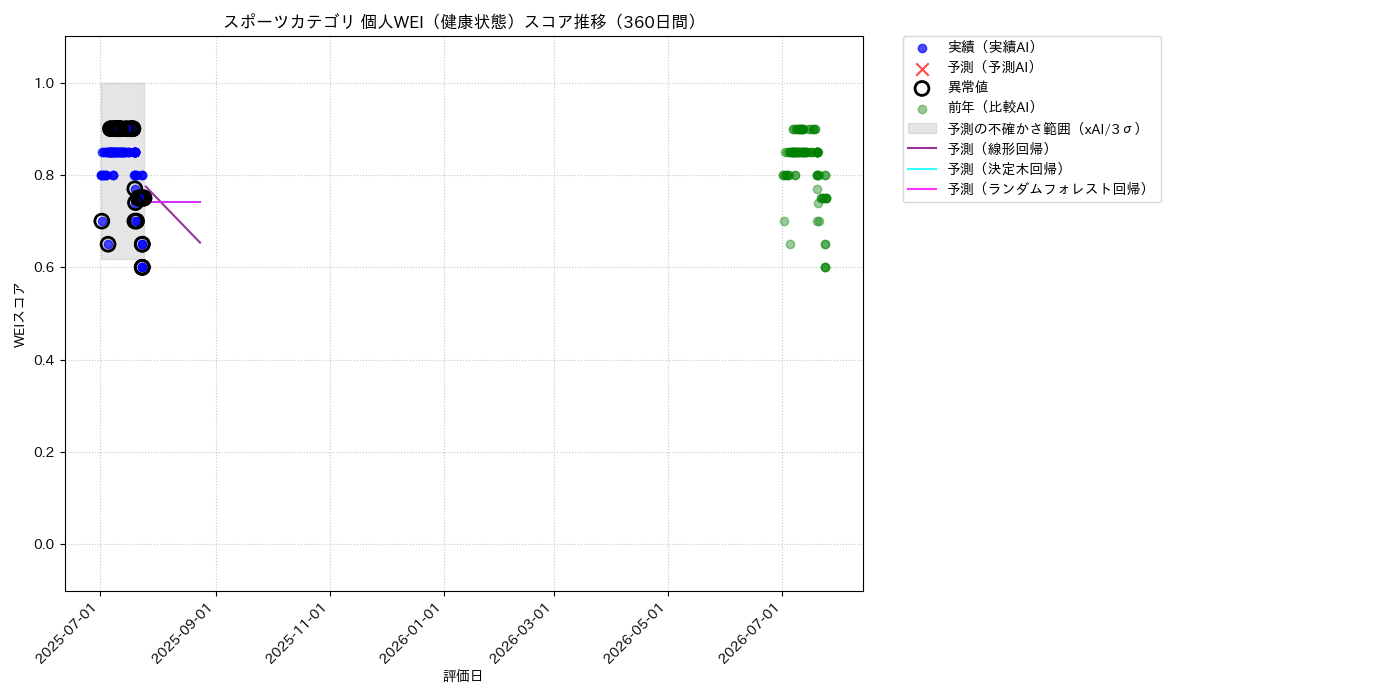The height and width of the screenshot is (700, 1400).
Task: Click the cyan line sample for 決定木回帰
Action: (x=922, y=169)
